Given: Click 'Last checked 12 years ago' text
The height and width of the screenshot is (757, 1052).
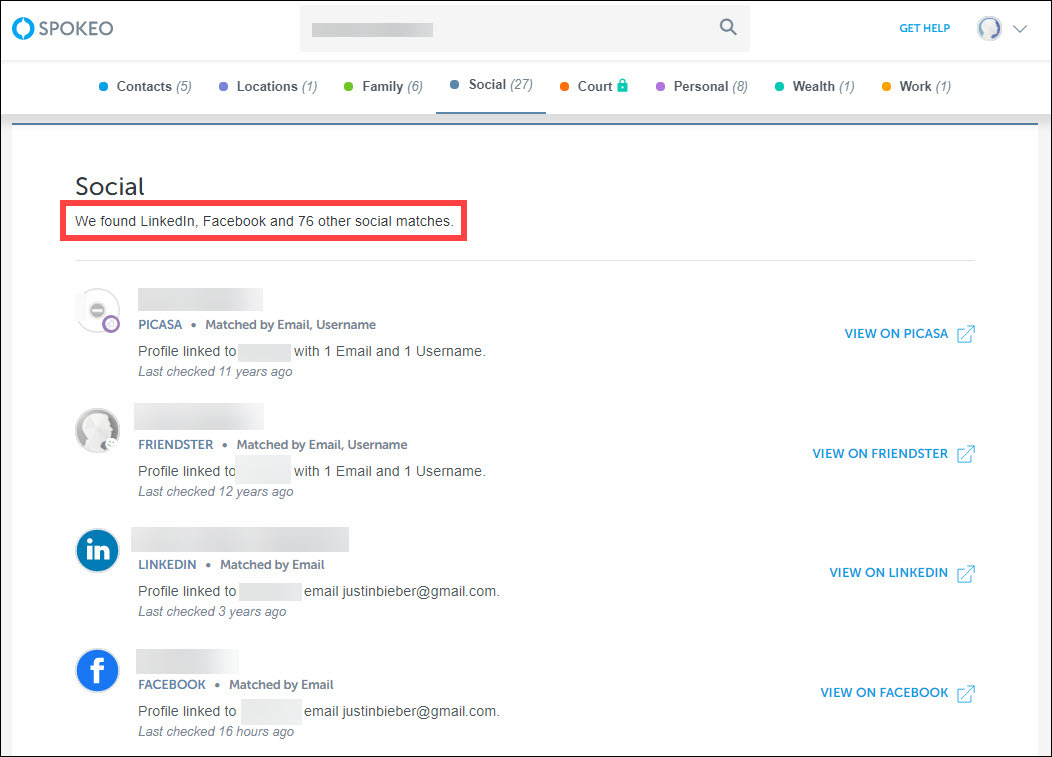Looking at the screenshot, I should tap(216, 492).
